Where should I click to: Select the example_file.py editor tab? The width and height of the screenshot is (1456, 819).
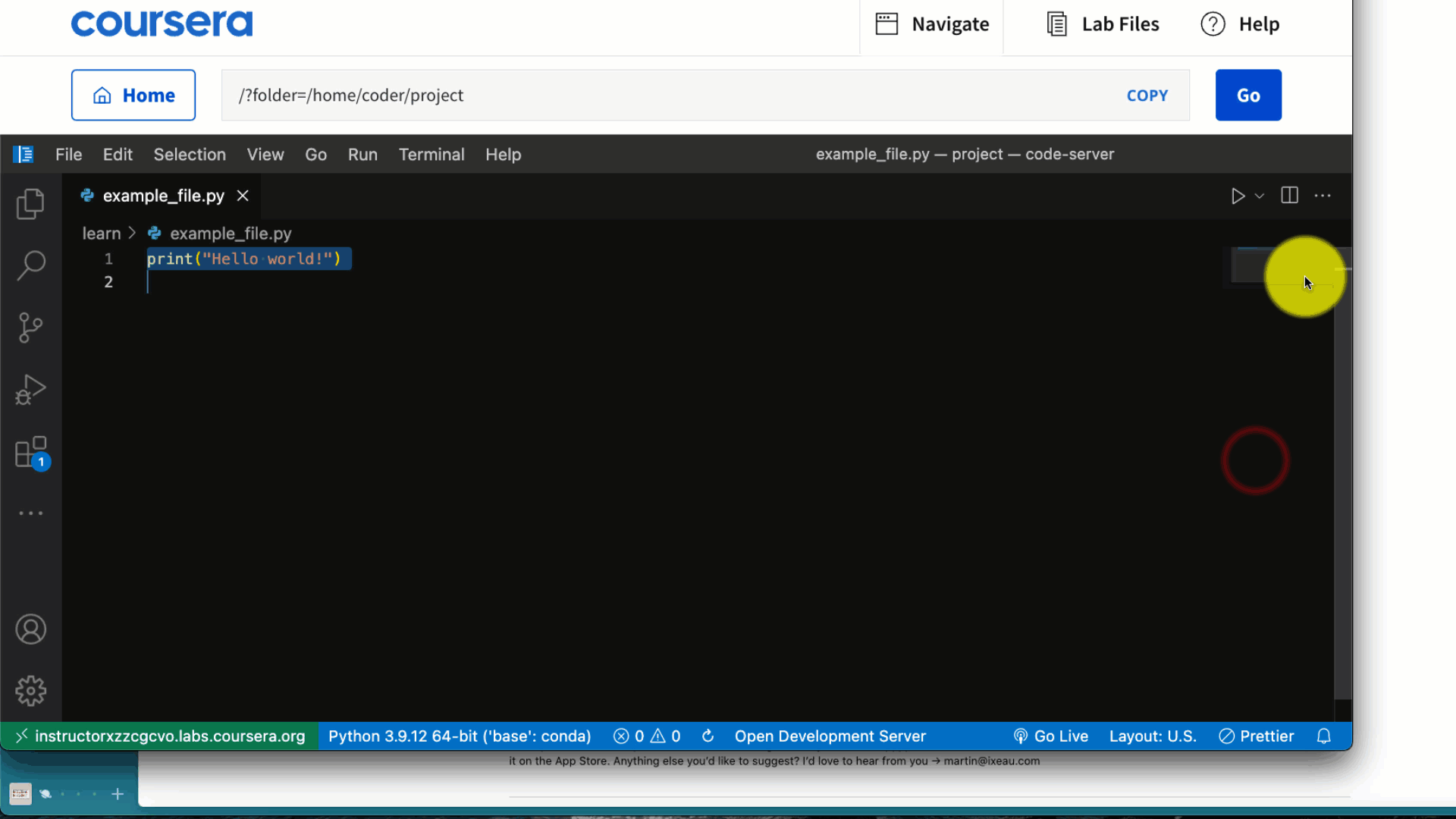pos(163,196)
